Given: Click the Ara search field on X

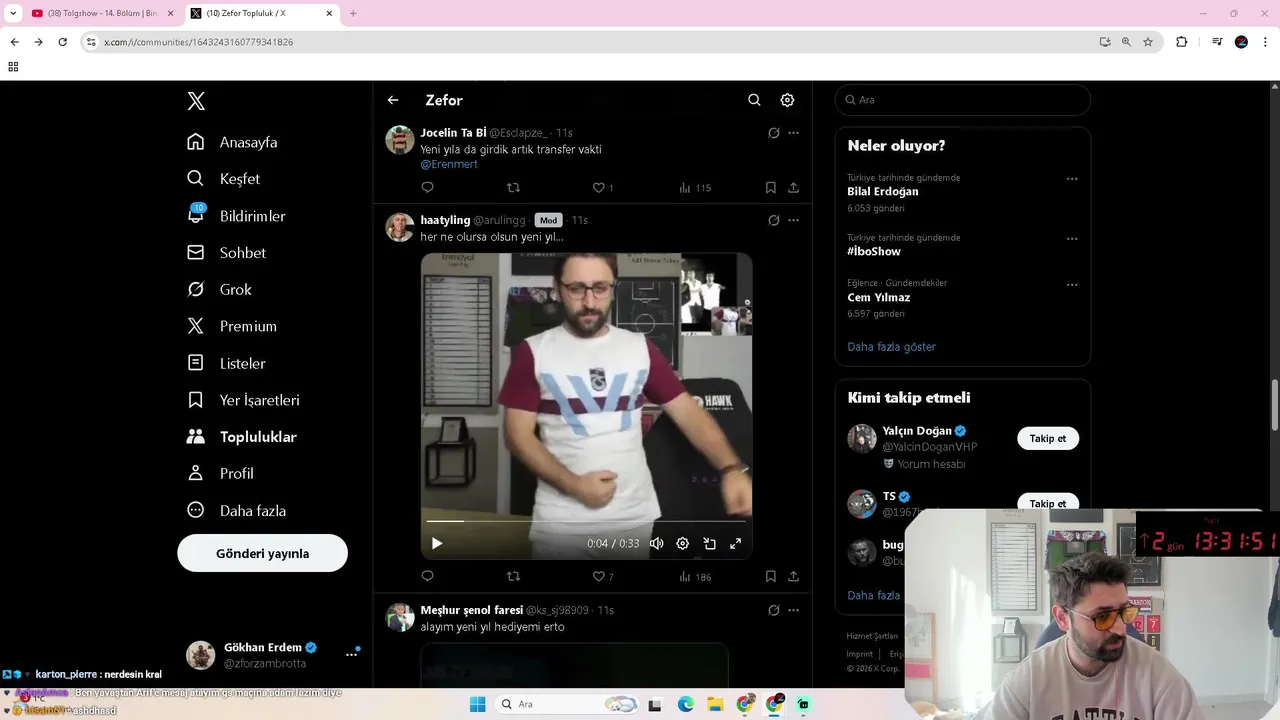Looking at the screenshot, I should click(962, 100).
